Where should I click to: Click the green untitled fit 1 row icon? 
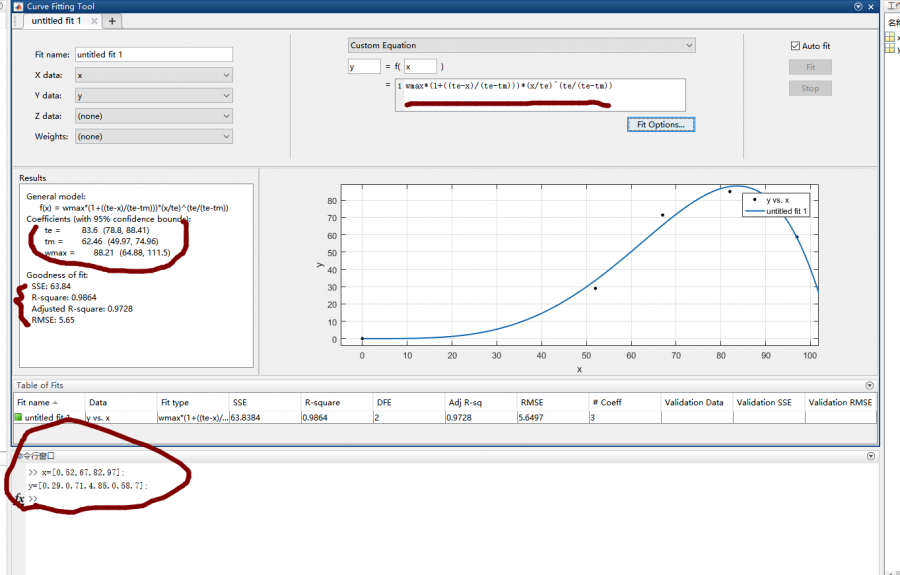pos(18,417)
